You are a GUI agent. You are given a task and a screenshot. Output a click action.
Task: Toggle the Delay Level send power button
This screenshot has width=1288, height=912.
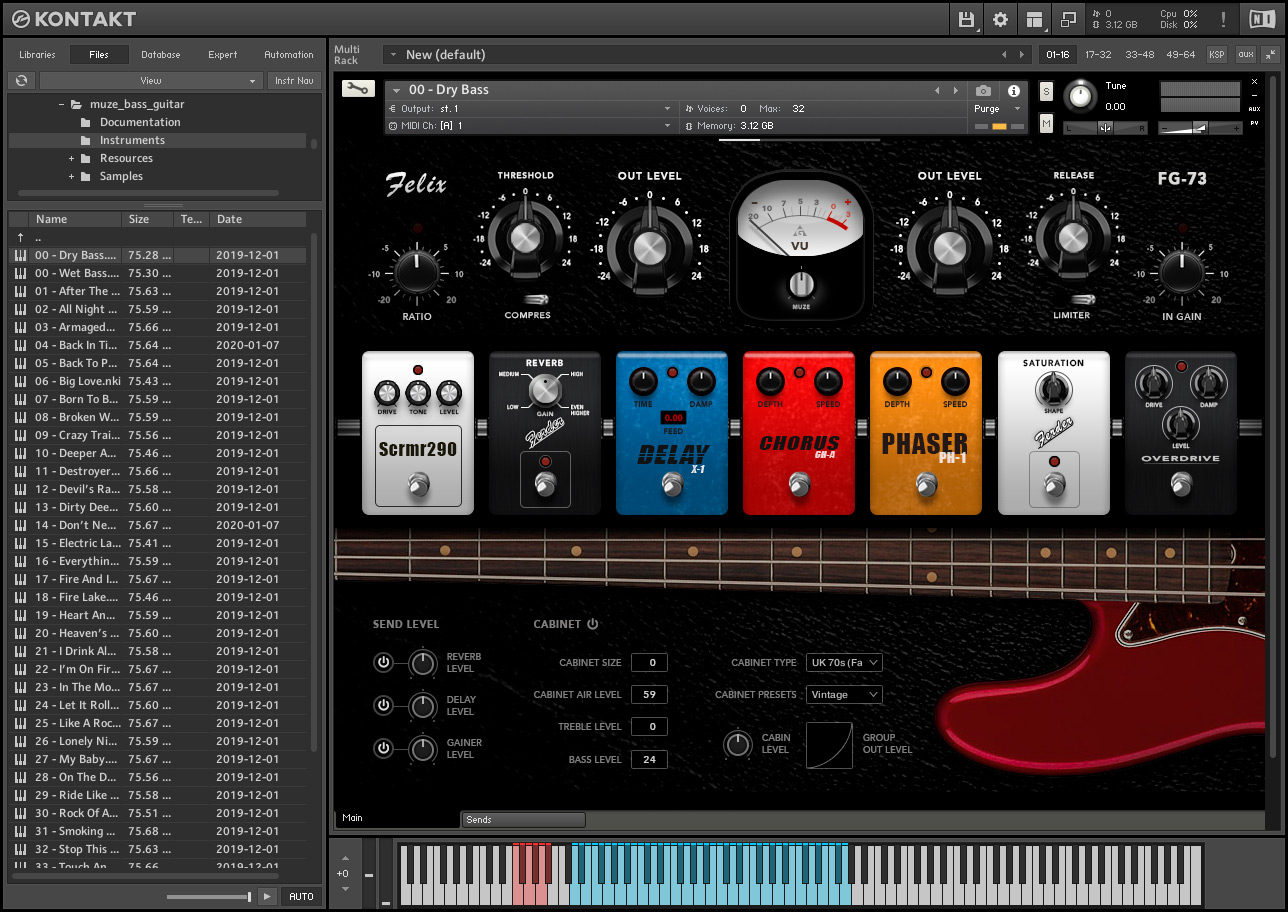coord(384,705)
